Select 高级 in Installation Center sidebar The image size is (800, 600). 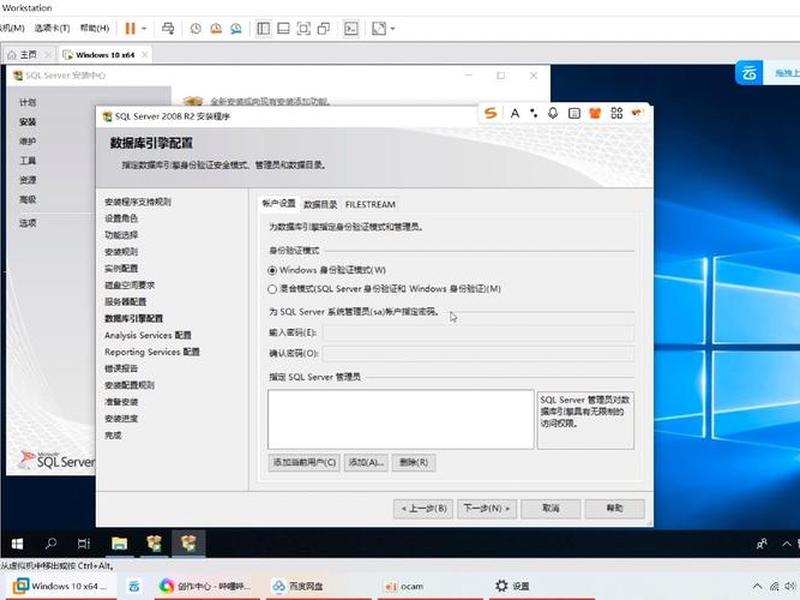pyautogui.click(x=28, y=199)
